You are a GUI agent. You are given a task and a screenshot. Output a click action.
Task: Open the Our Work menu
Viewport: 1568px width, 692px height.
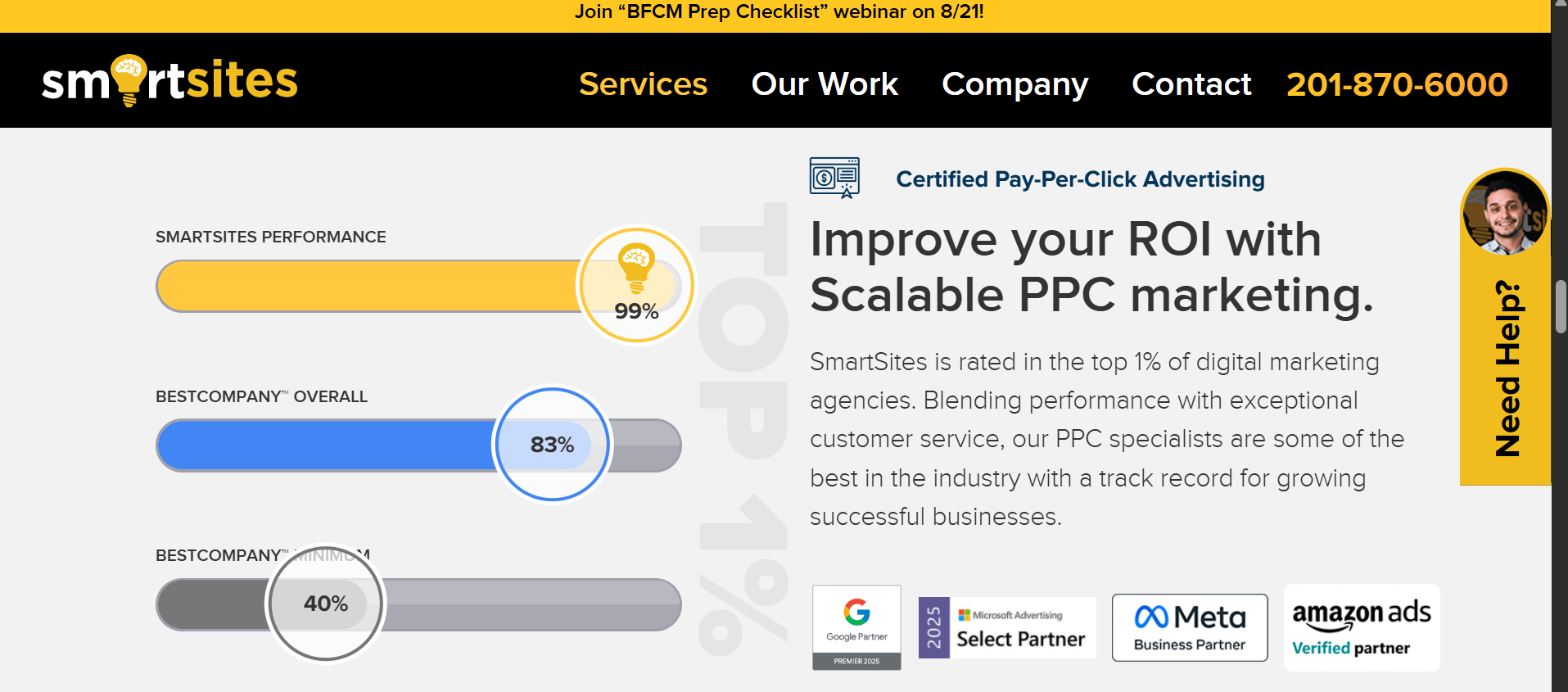click(x=825, y=84)
